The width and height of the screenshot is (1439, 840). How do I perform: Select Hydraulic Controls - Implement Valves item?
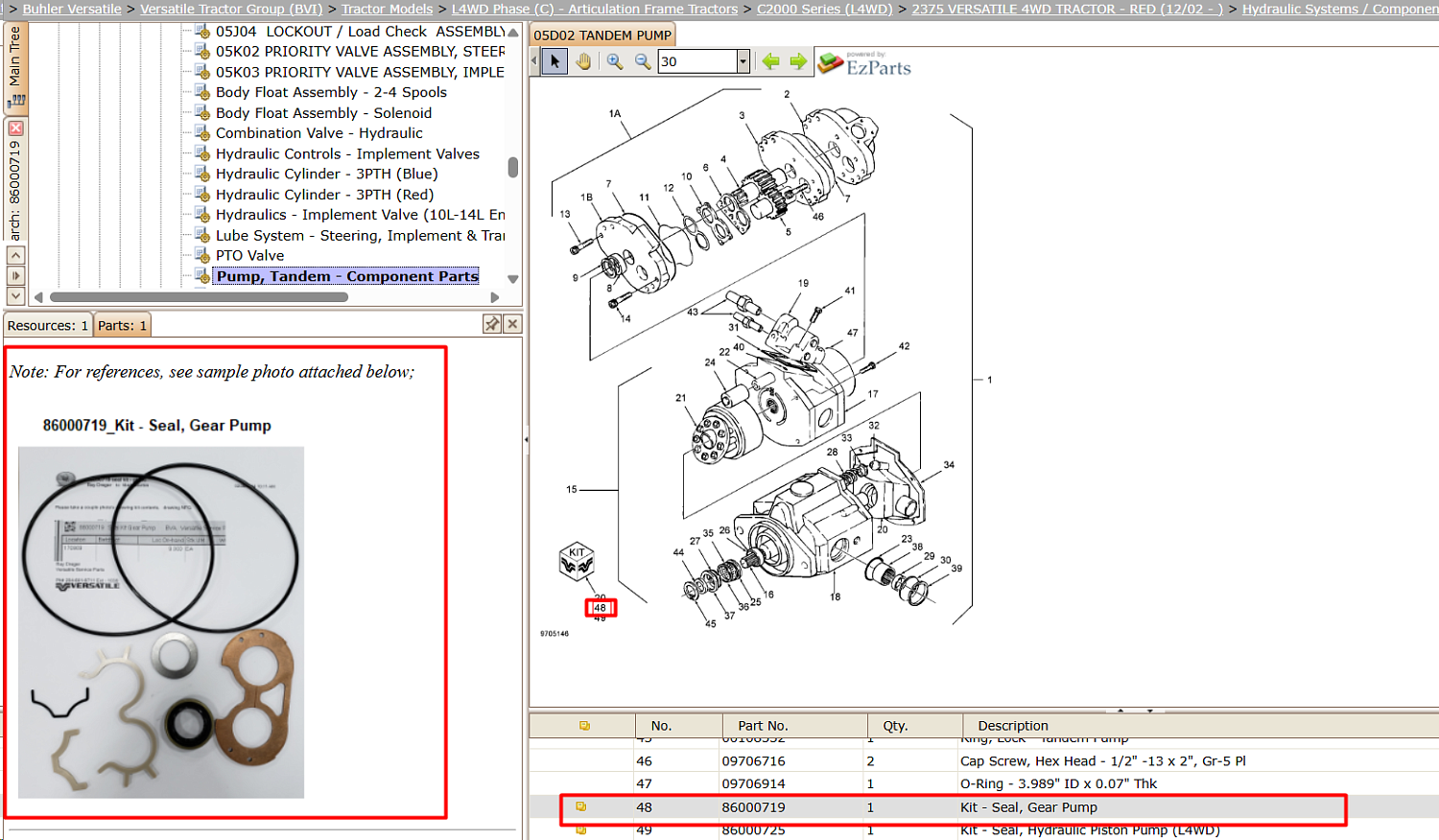pyautogui.click(x=347, y=153)
